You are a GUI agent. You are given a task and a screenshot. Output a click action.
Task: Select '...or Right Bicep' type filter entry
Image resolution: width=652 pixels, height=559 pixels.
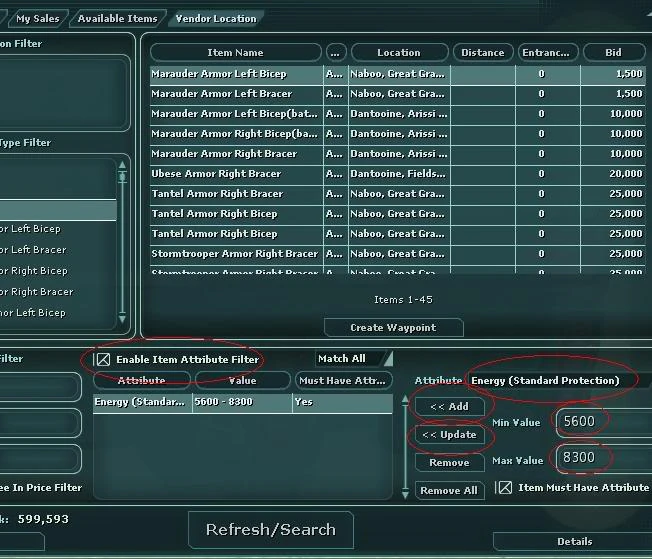click(x=58, y=271)
